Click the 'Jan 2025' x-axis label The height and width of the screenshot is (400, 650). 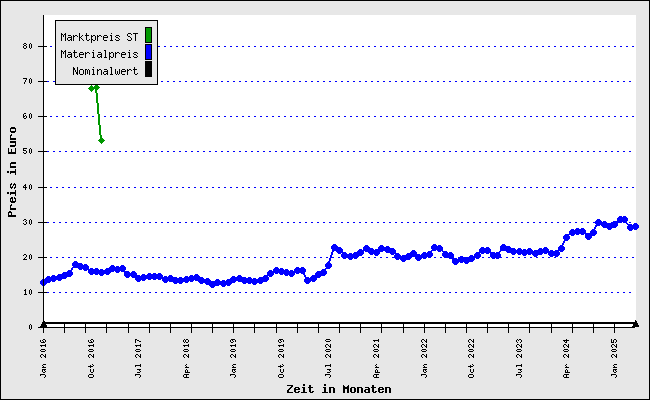[x=614, y=358]
